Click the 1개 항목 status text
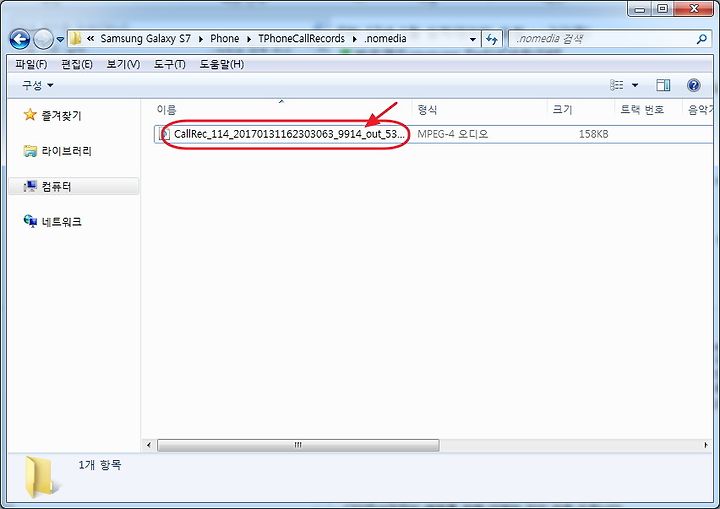Image resolution: width=720 pixels, height=509 pixels. pyautogui.click(x=100, y=465)
